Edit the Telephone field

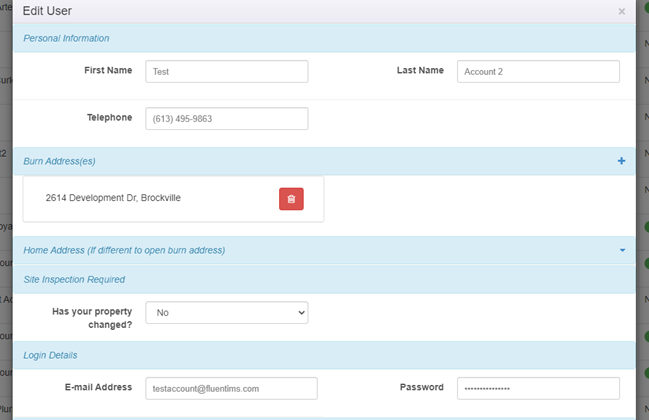[x=226, y=119]
